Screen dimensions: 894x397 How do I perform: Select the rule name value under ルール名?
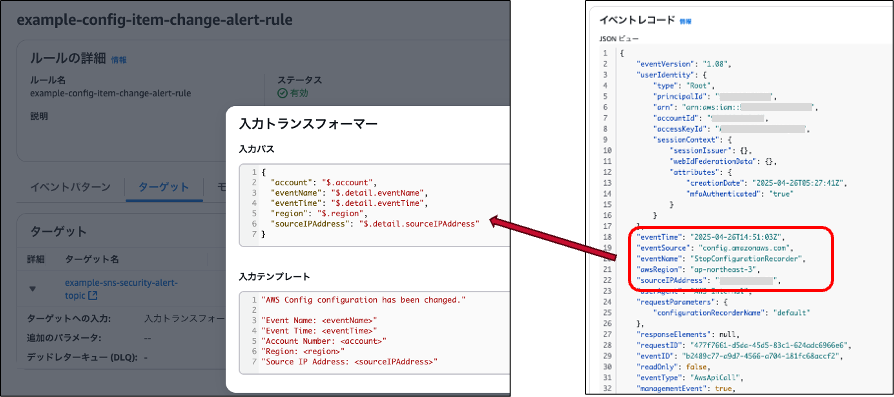pos(111,94)
